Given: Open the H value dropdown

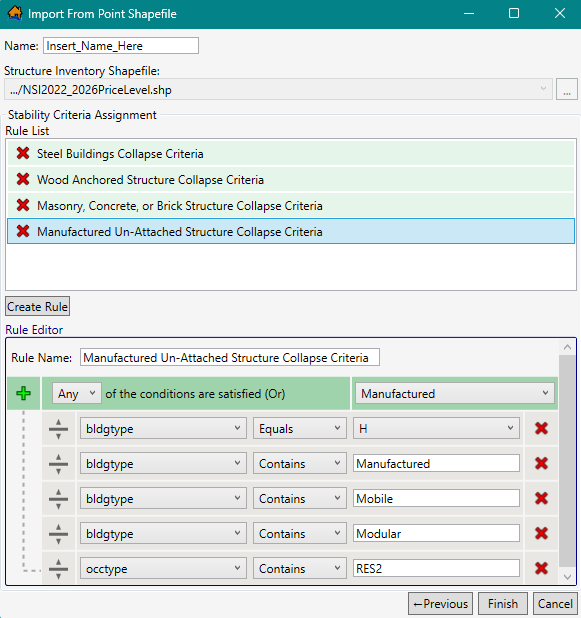Looking at the screenshot, I should pos(436,428).
